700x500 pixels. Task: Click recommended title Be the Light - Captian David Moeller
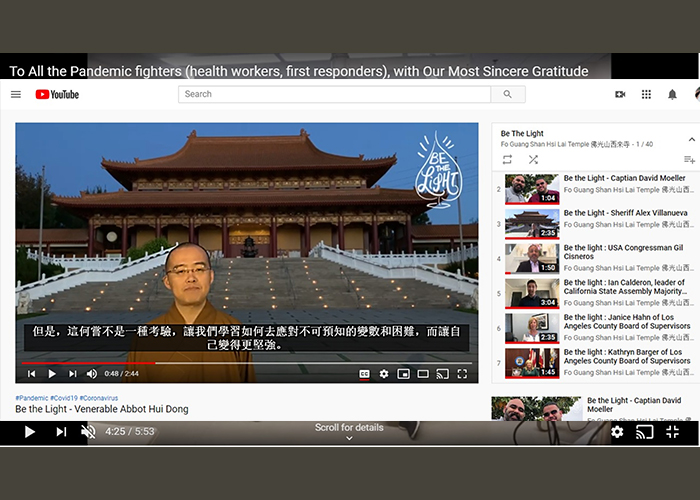coord(634,404)
